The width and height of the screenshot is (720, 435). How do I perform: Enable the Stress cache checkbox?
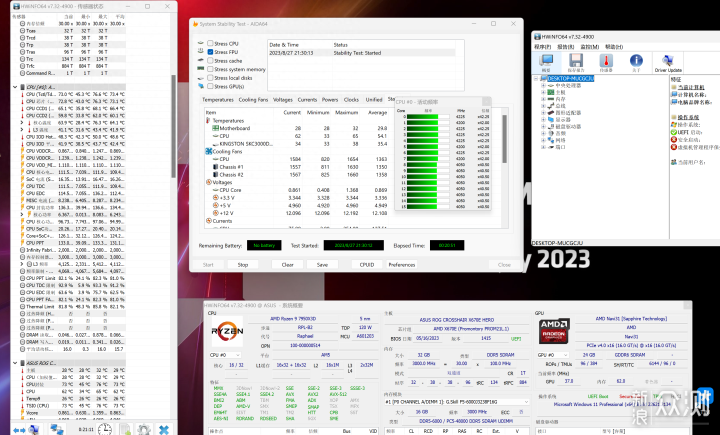[210, 61]
